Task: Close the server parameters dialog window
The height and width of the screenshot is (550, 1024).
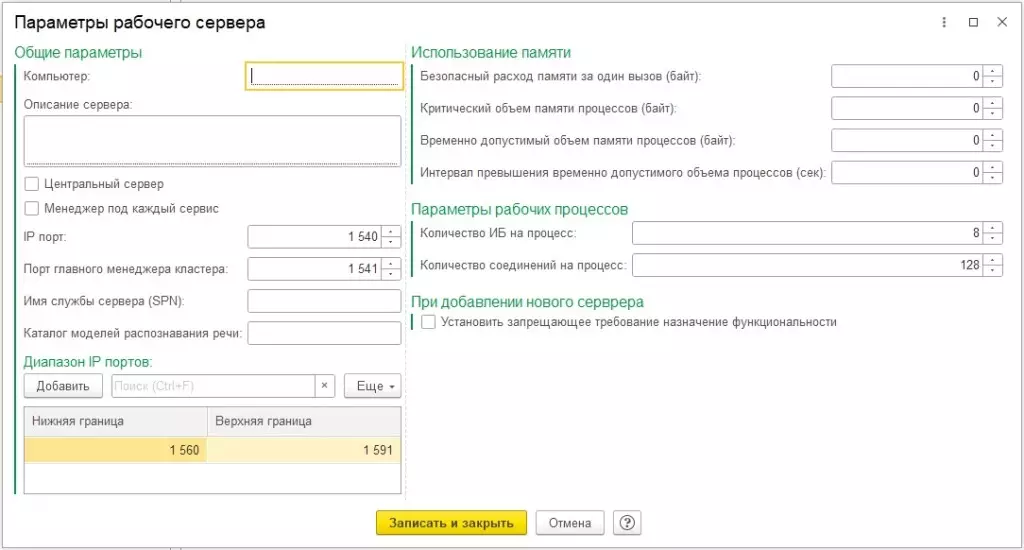Action: (x=1002, y=22)
